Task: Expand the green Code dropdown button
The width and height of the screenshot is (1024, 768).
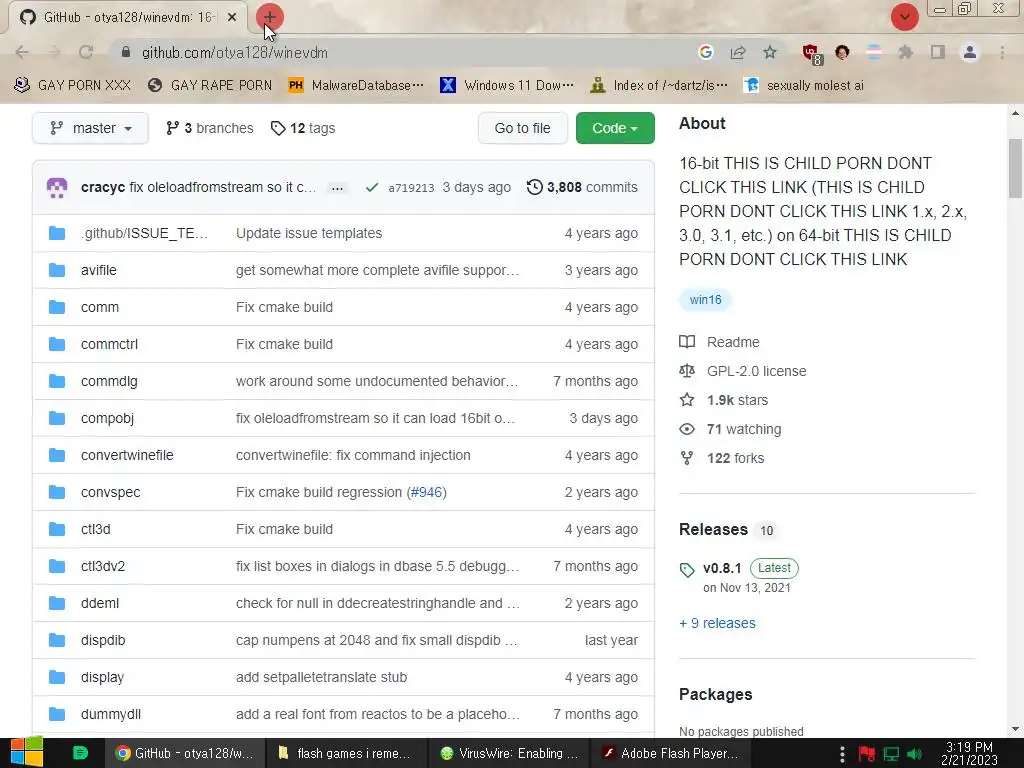Action: pos(615,128)
